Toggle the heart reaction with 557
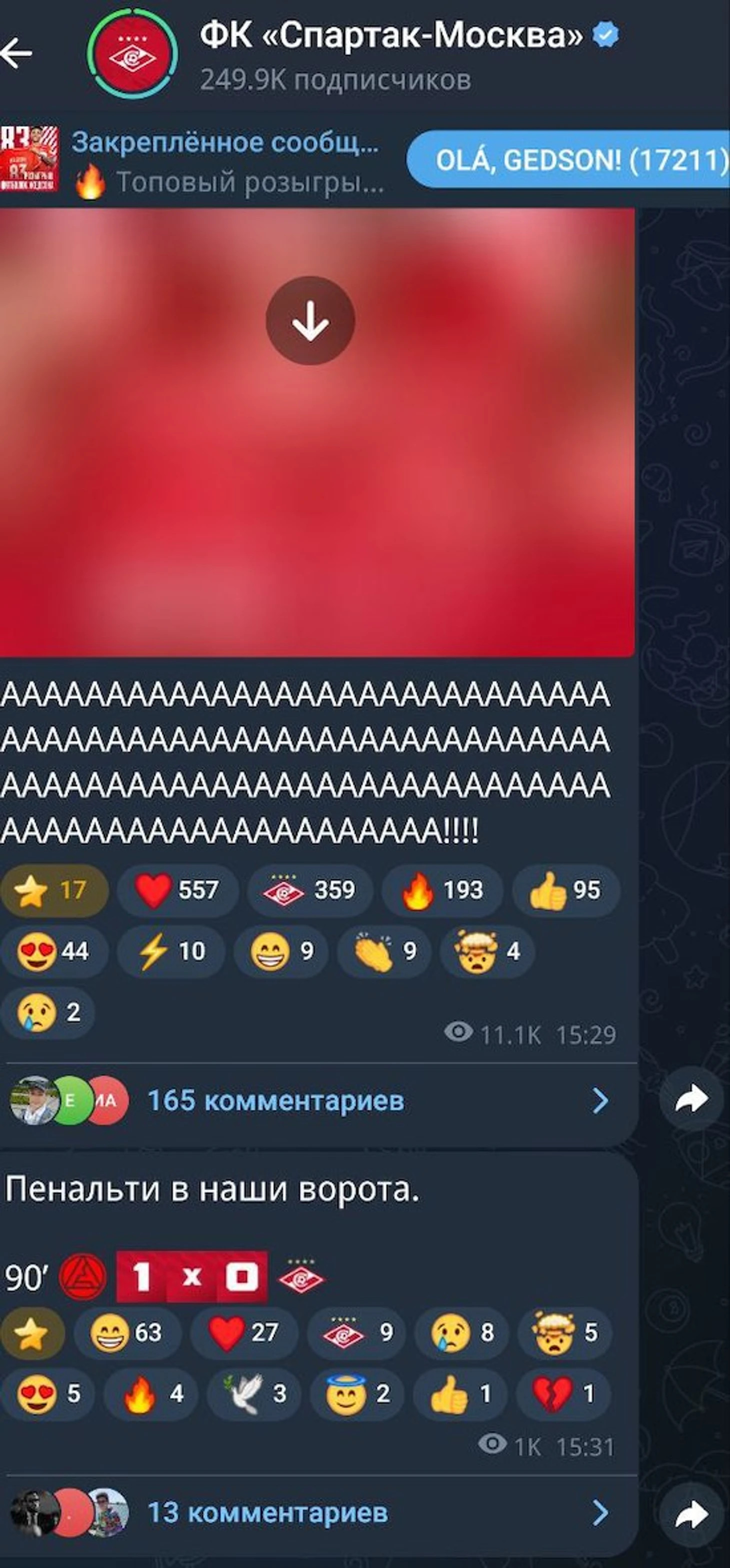The image size is (730, 1568). pyautogui.click(x=177, y=890)
